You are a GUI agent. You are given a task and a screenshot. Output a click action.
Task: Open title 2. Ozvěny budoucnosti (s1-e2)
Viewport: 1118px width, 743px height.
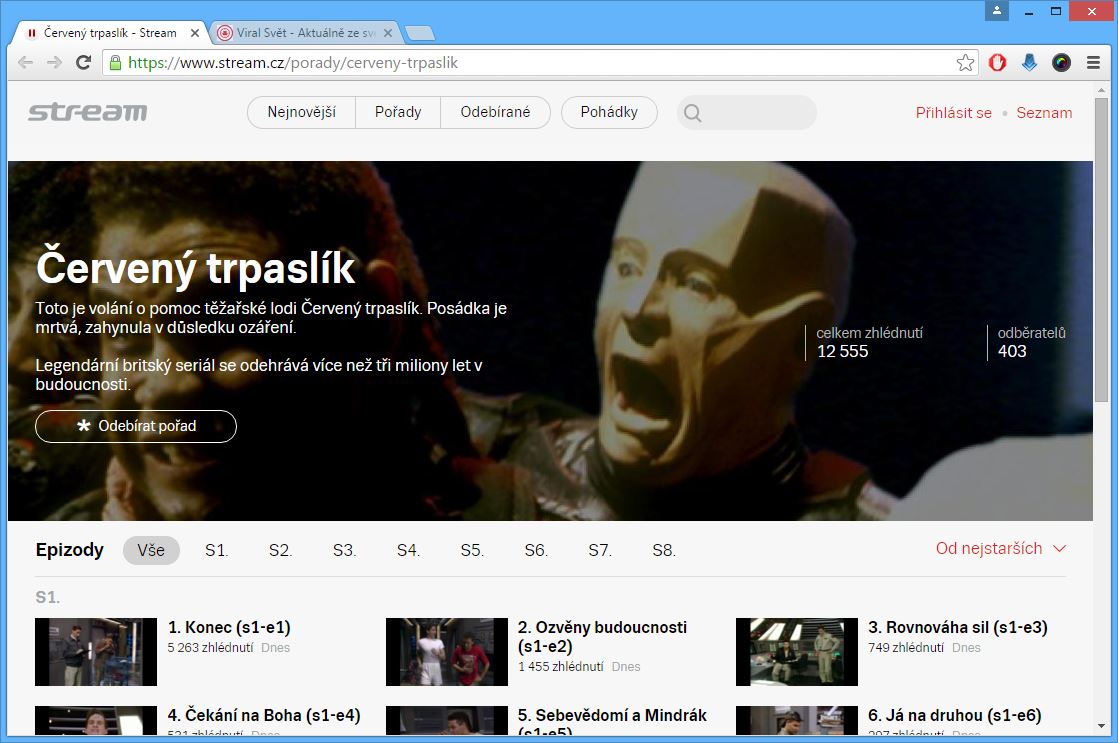point(602,636)
